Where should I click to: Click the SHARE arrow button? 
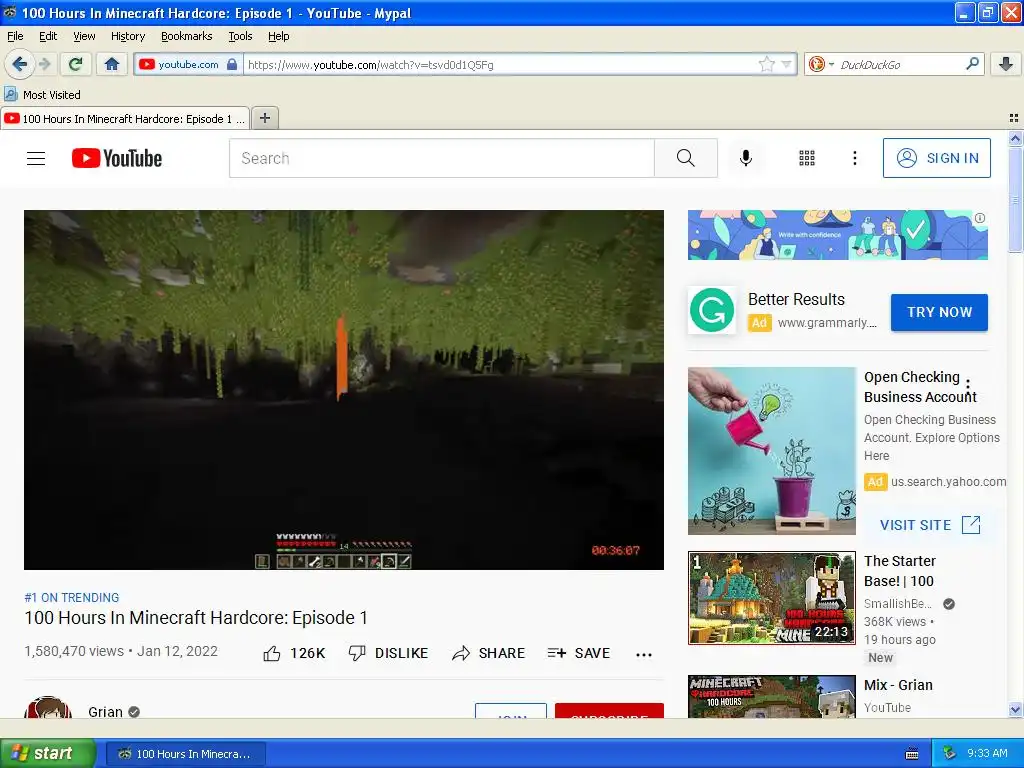click(x=488, y=653)
